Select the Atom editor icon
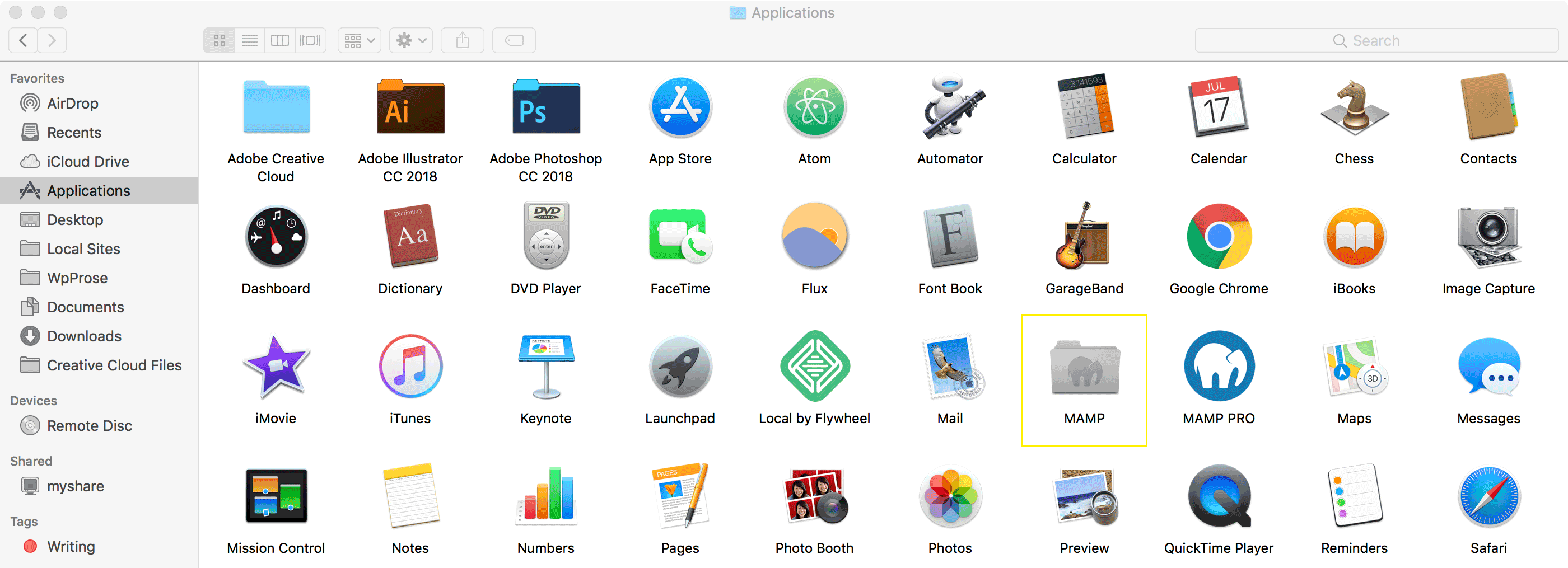 pos(814,107)
